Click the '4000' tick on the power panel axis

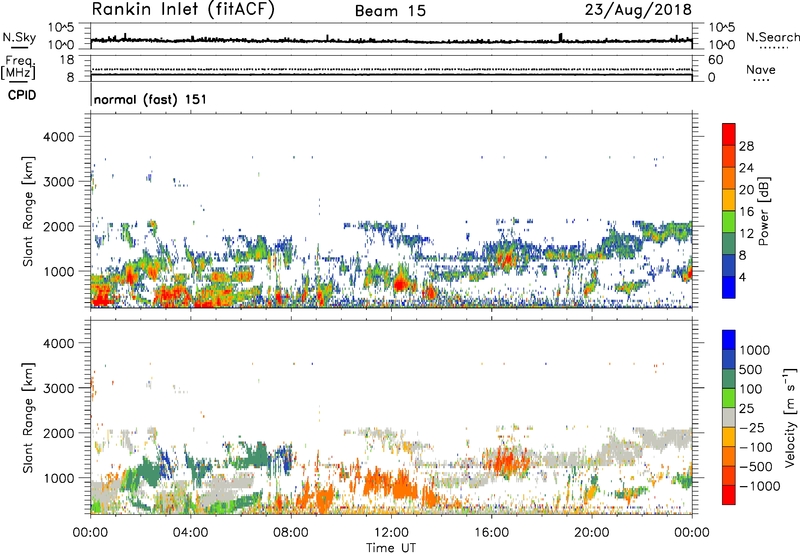(59, 137)
